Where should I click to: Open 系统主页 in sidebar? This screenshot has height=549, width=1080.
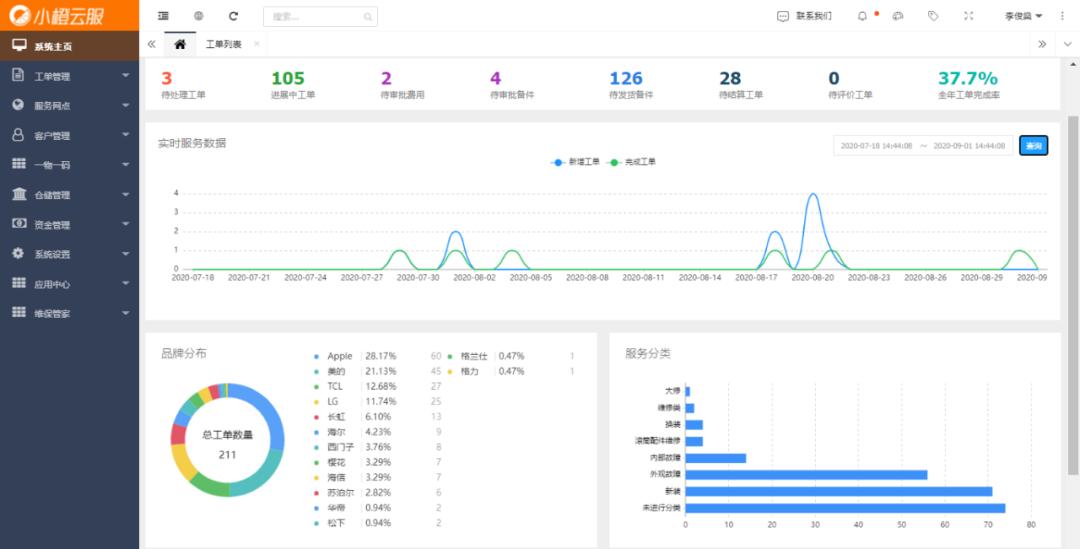[70, 46]
